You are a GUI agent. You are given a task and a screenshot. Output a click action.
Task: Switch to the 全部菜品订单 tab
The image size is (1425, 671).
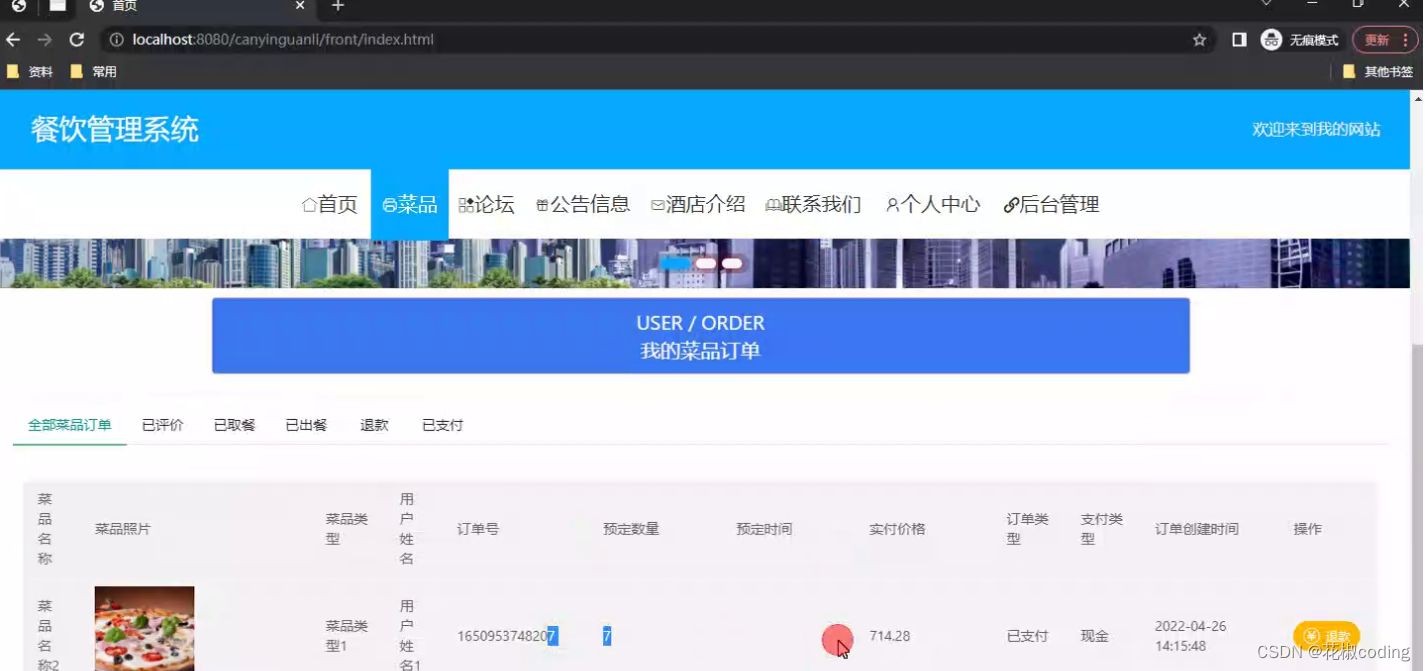coord(70,425)
